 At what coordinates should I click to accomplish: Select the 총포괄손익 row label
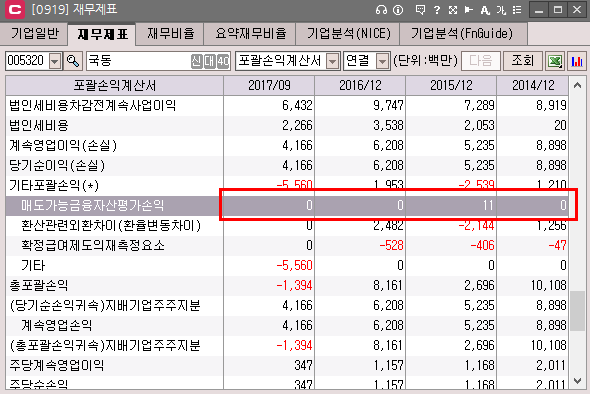point(38,285)
